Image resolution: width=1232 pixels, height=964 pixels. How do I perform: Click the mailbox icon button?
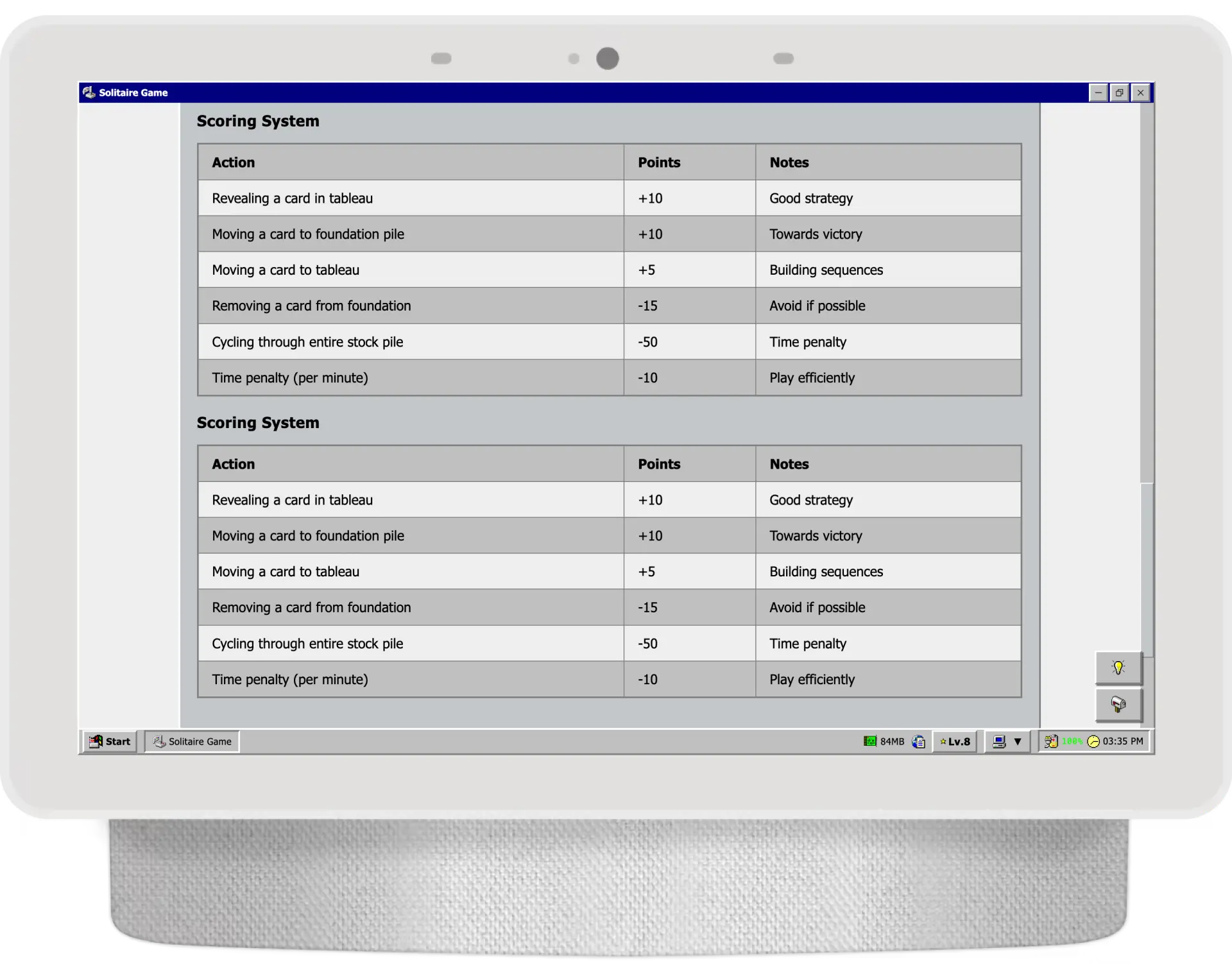click(x=1118, y=705)
